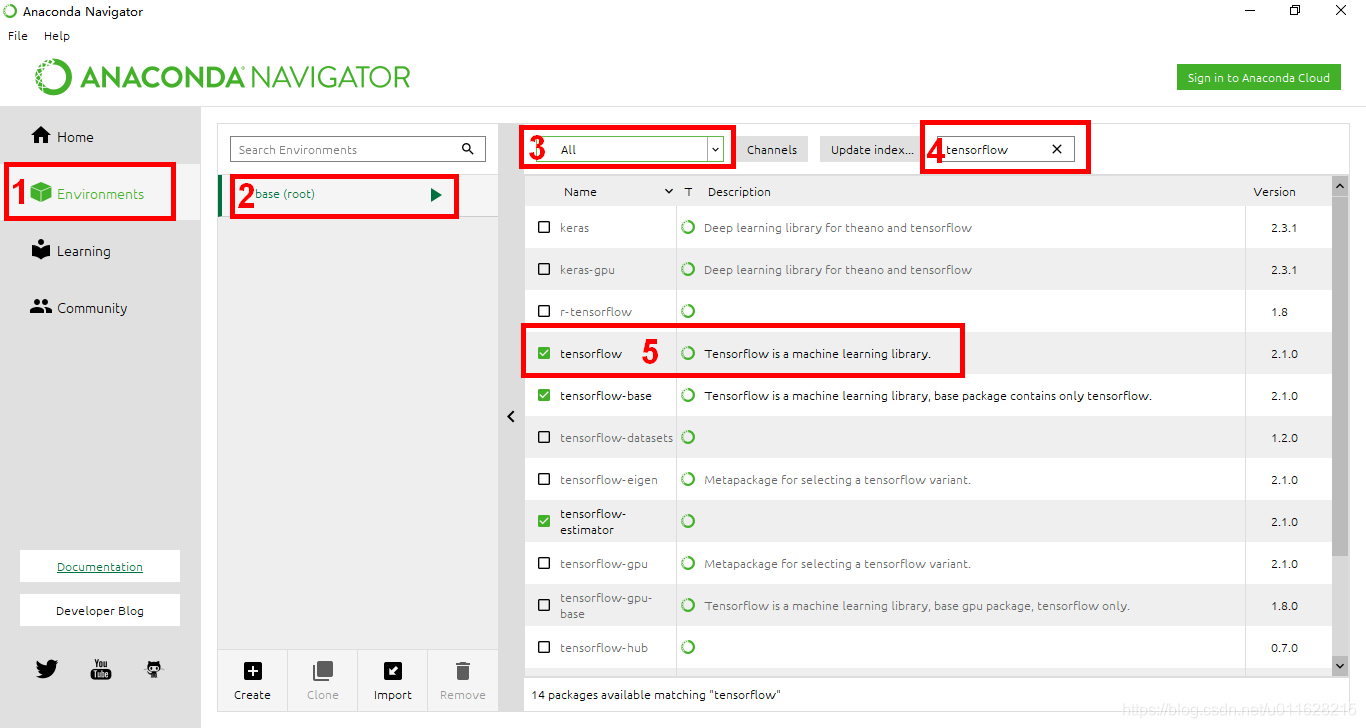Click the Update index button
This screenshot has height=728, width=1366.
[x=871, y=149]
